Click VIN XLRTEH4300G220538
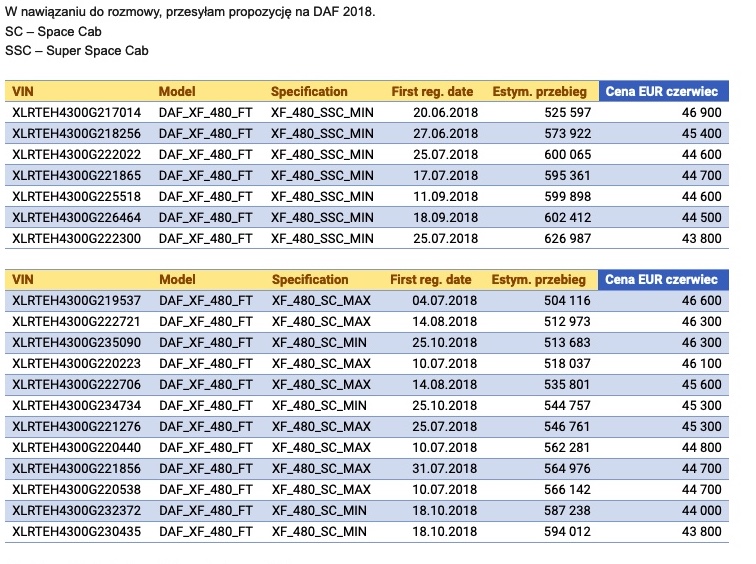Viewport: 756px width, 564px height. (x=77, y=490)
